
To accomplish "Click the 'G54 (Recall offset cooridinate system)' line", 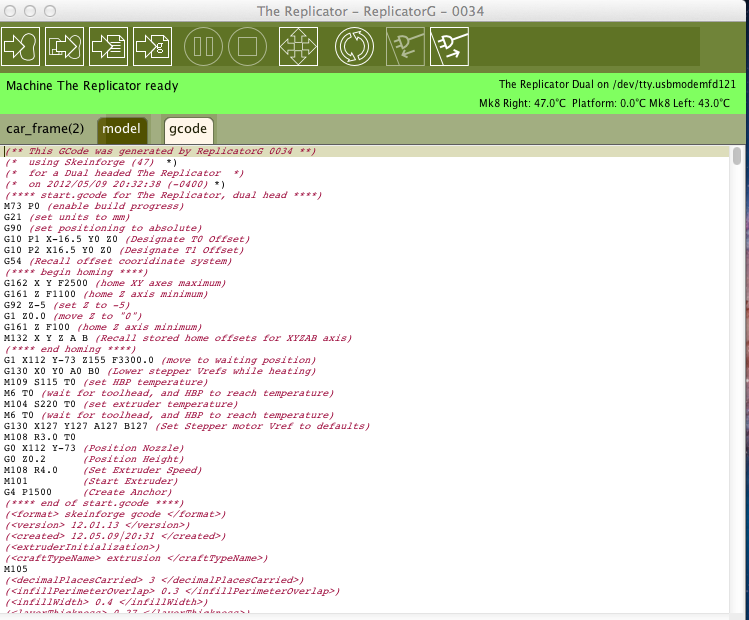I will pos(118,261).
